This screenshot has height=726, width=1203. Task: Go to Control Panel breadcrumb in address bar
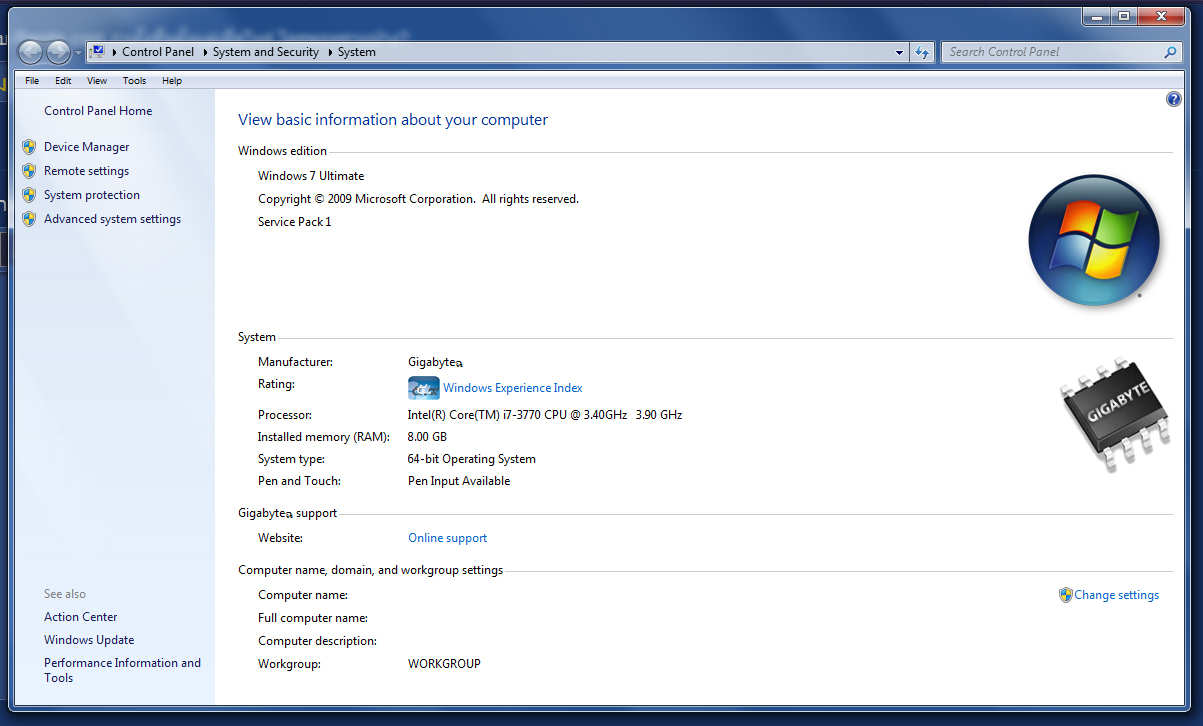point(158,52)
